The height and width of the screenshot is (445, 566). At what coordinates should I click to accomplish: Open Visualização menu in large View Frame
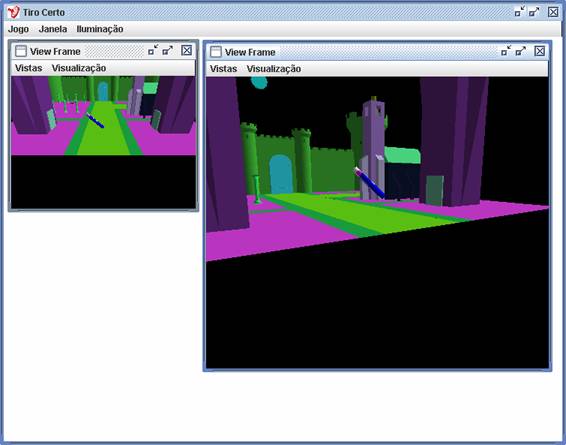[x=274, y=69]
